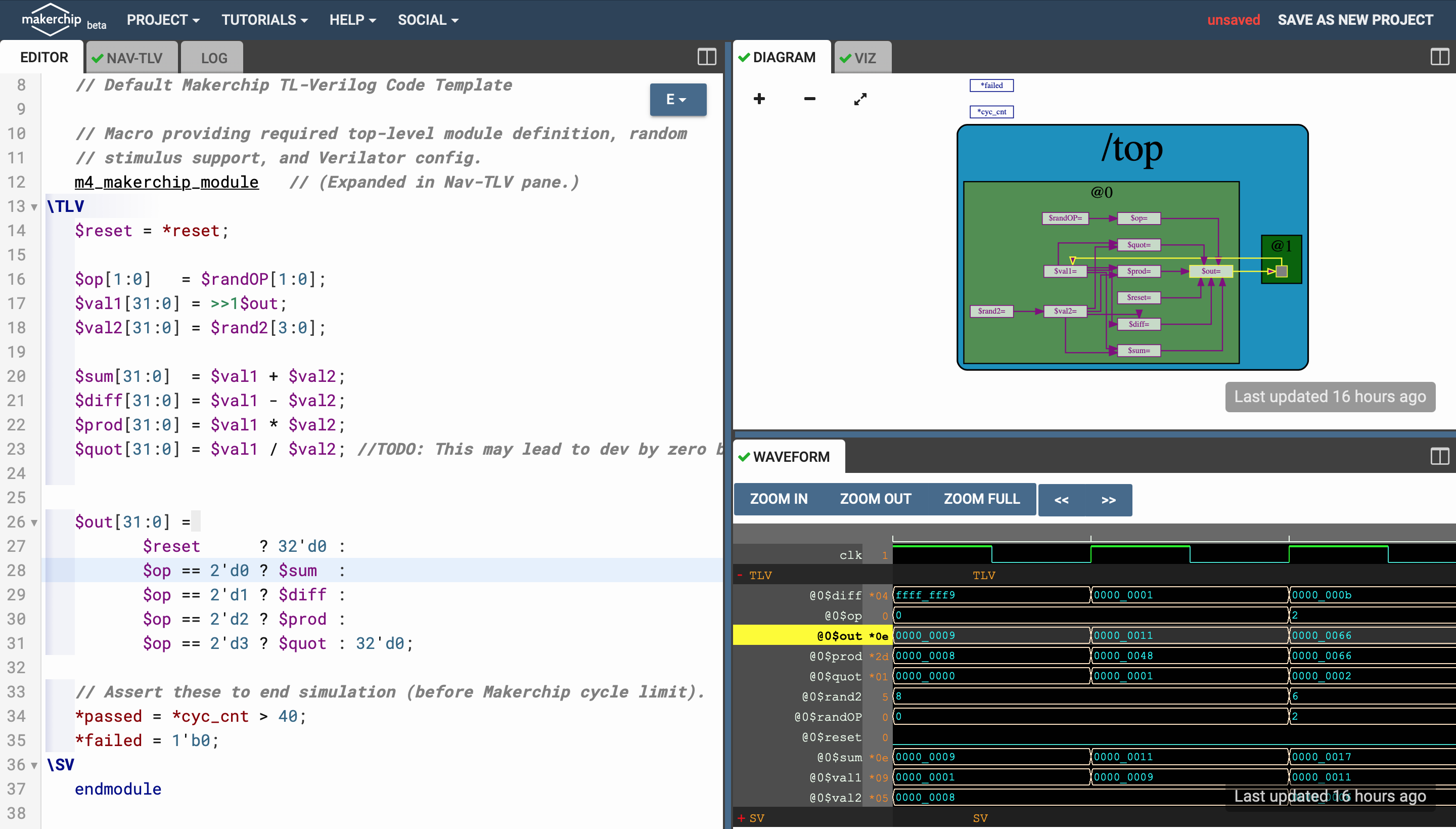Viewport: 1456px width, 829px height.
Task: Click line number 14 in the gutter
Action: pos(17,231)
